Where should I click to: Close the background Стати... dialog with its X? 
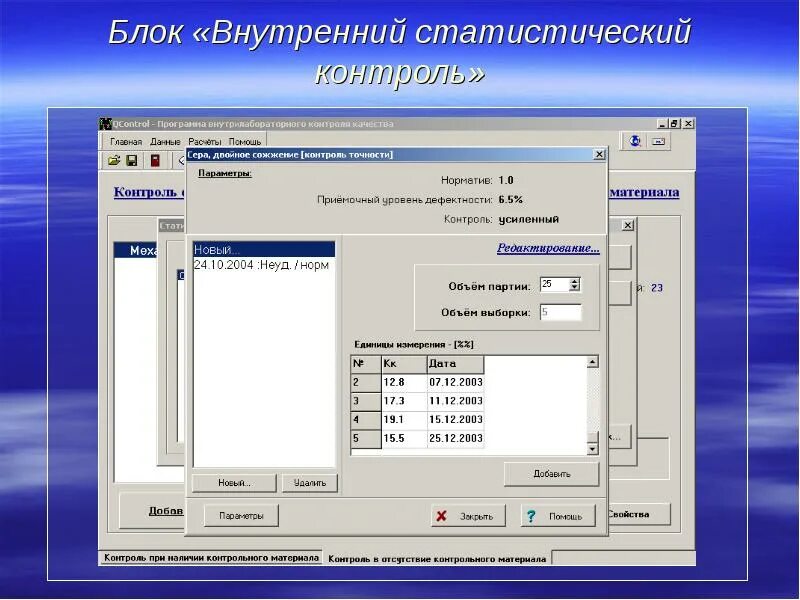pos(628,225)
